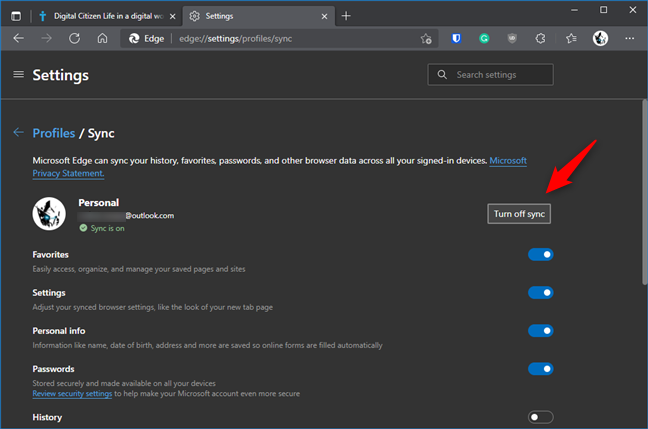The width and height of the screenshot is (648, 429).
Task: Click the Personal profile name
Action: (x=98, y=203)
